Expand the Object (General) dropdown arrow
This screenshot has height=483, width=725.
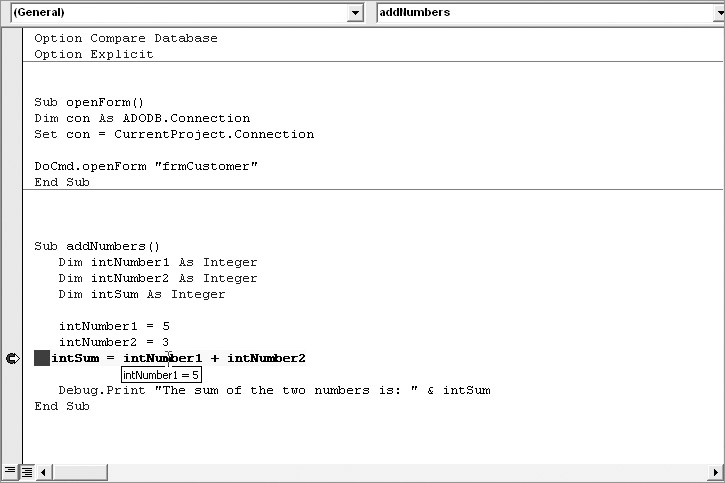coord(355,13)
